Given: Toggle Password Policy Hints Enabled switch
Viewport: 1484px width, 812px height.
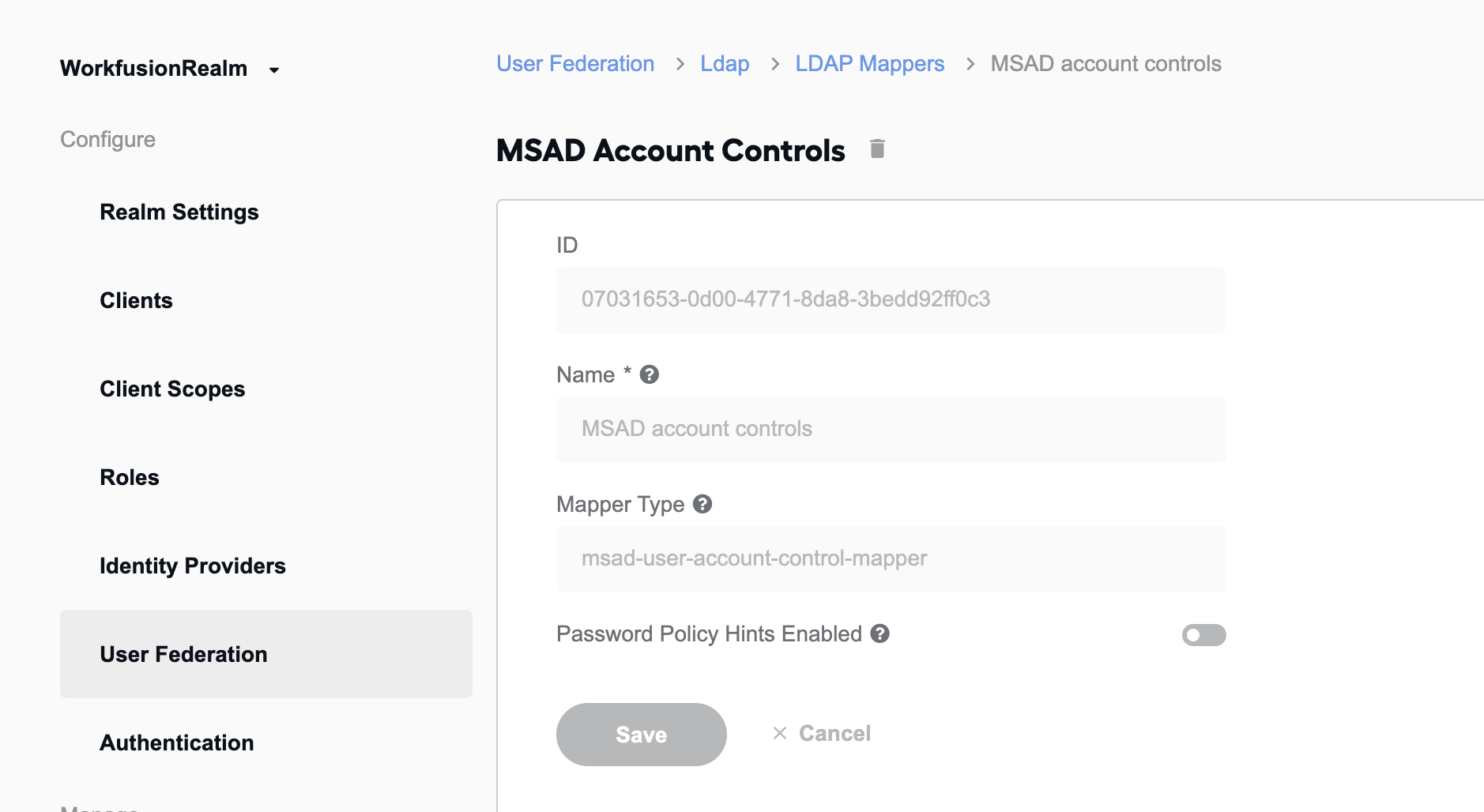Looking at the screenshot, I should (x=1203, y=635).
